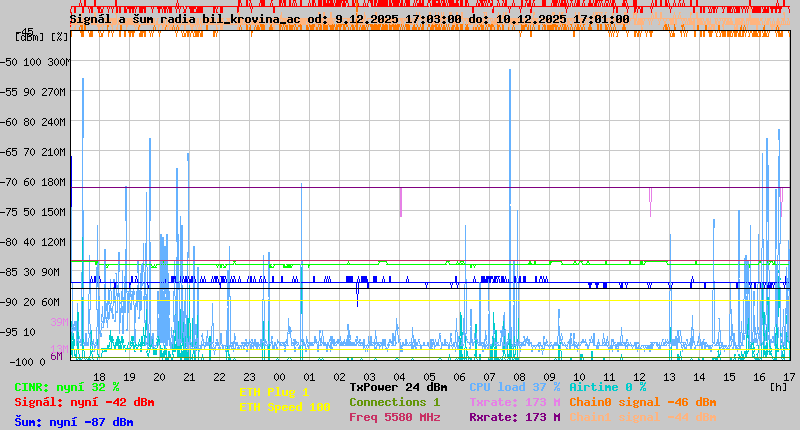
Task: Click the '18' hour tick label
Action: click(x=99, y=377)
